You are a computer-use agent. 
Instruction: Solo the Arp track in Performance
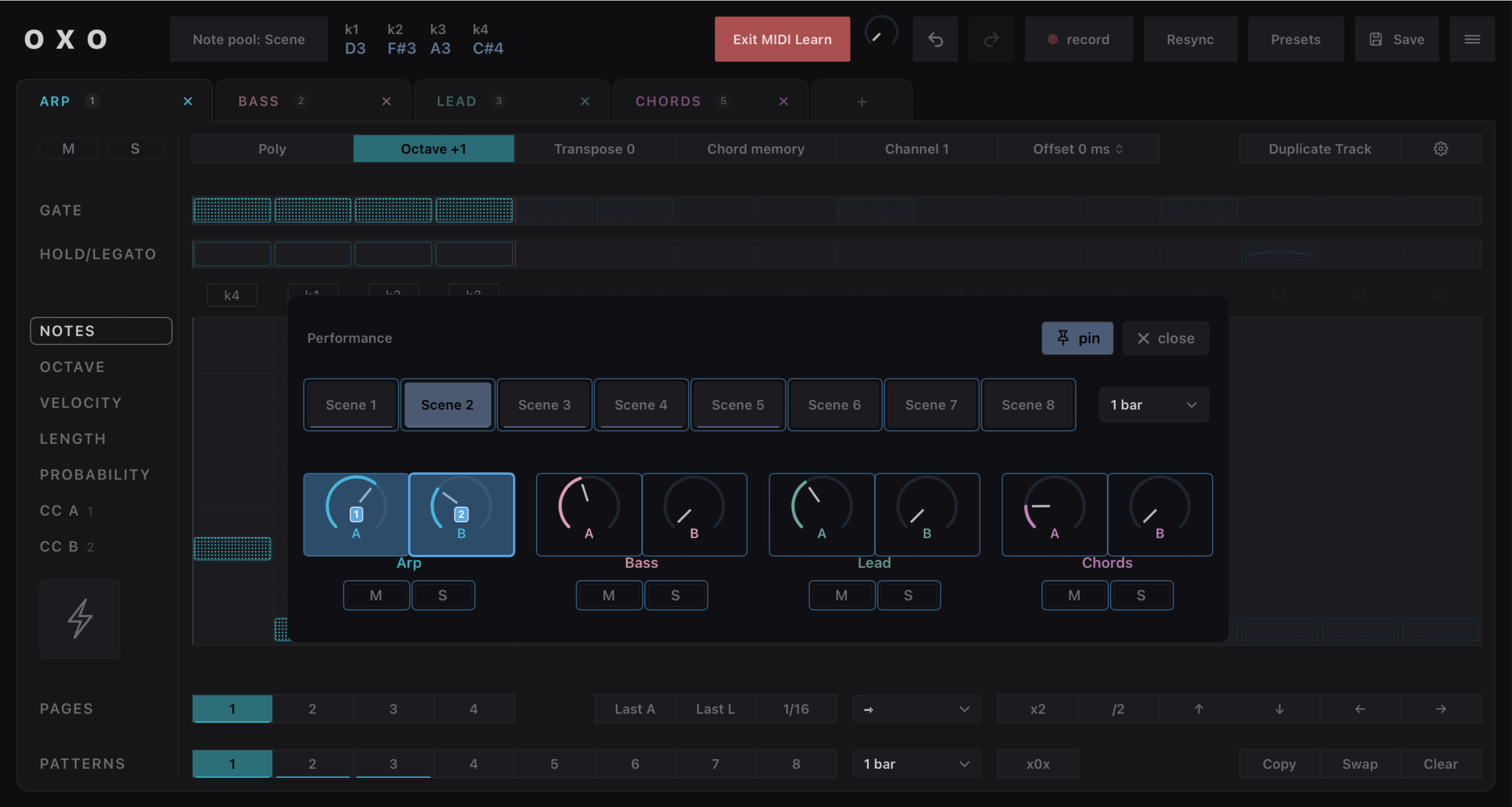pyautogui.click(x=443, y=595)
